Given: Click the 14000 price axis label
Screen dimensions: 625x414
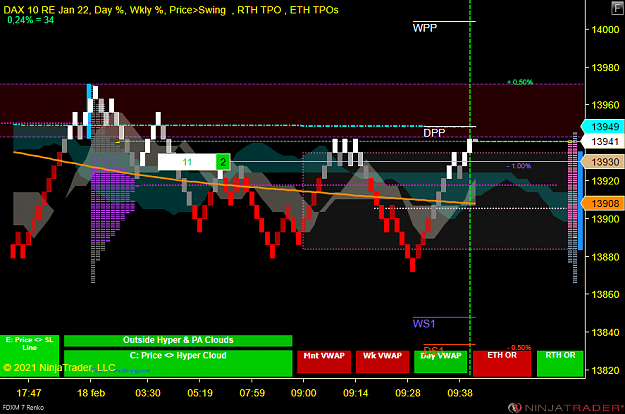Looking at the screenshot, I should pos(605,29).
